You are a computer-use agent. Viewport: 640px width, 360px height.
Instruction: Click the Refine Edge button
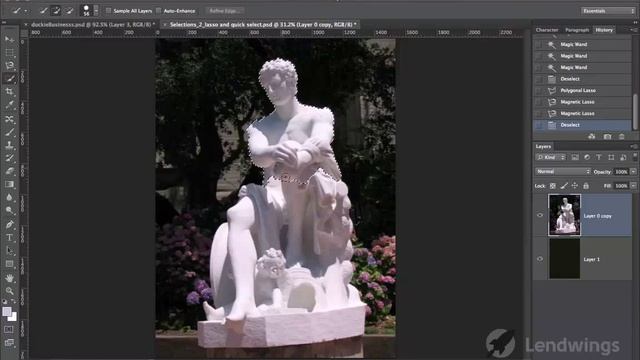click(224, 11)
